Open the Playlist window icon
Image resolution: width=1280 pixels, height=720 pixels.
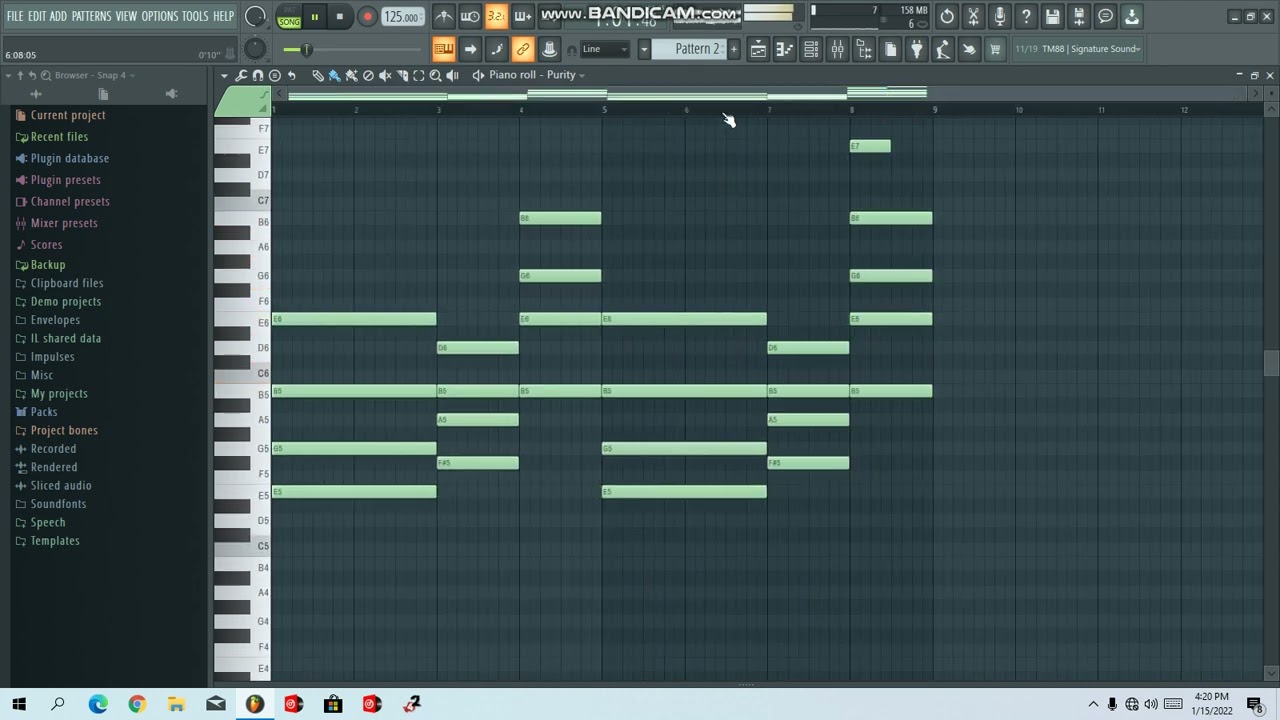coord(758,49)
